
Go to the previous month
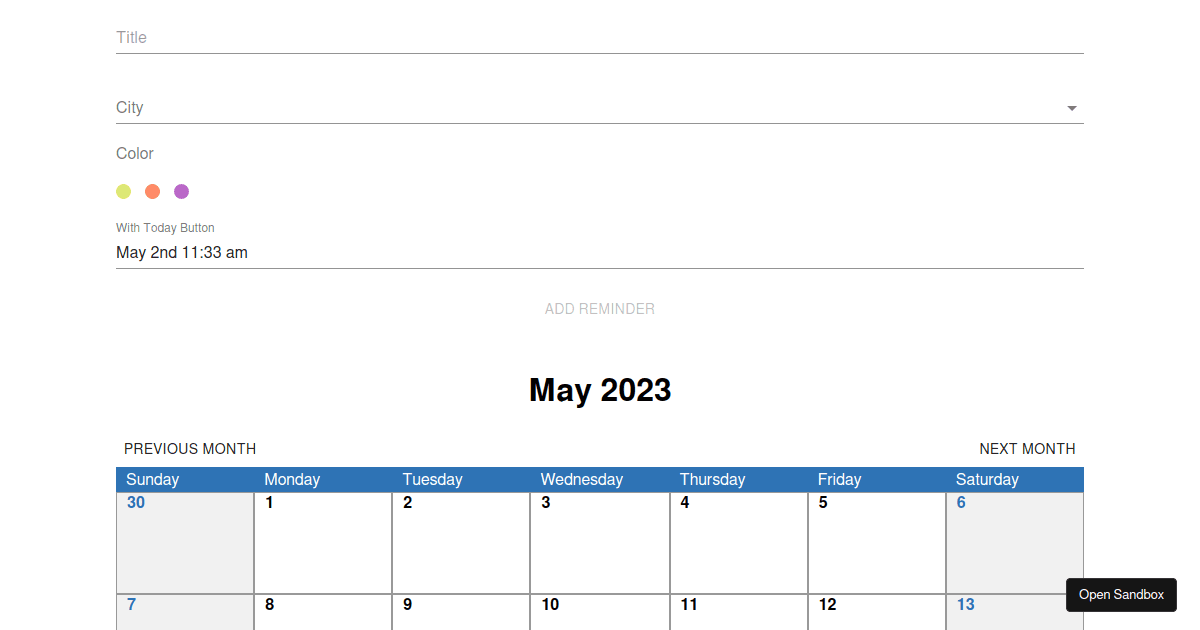(189, 449)
